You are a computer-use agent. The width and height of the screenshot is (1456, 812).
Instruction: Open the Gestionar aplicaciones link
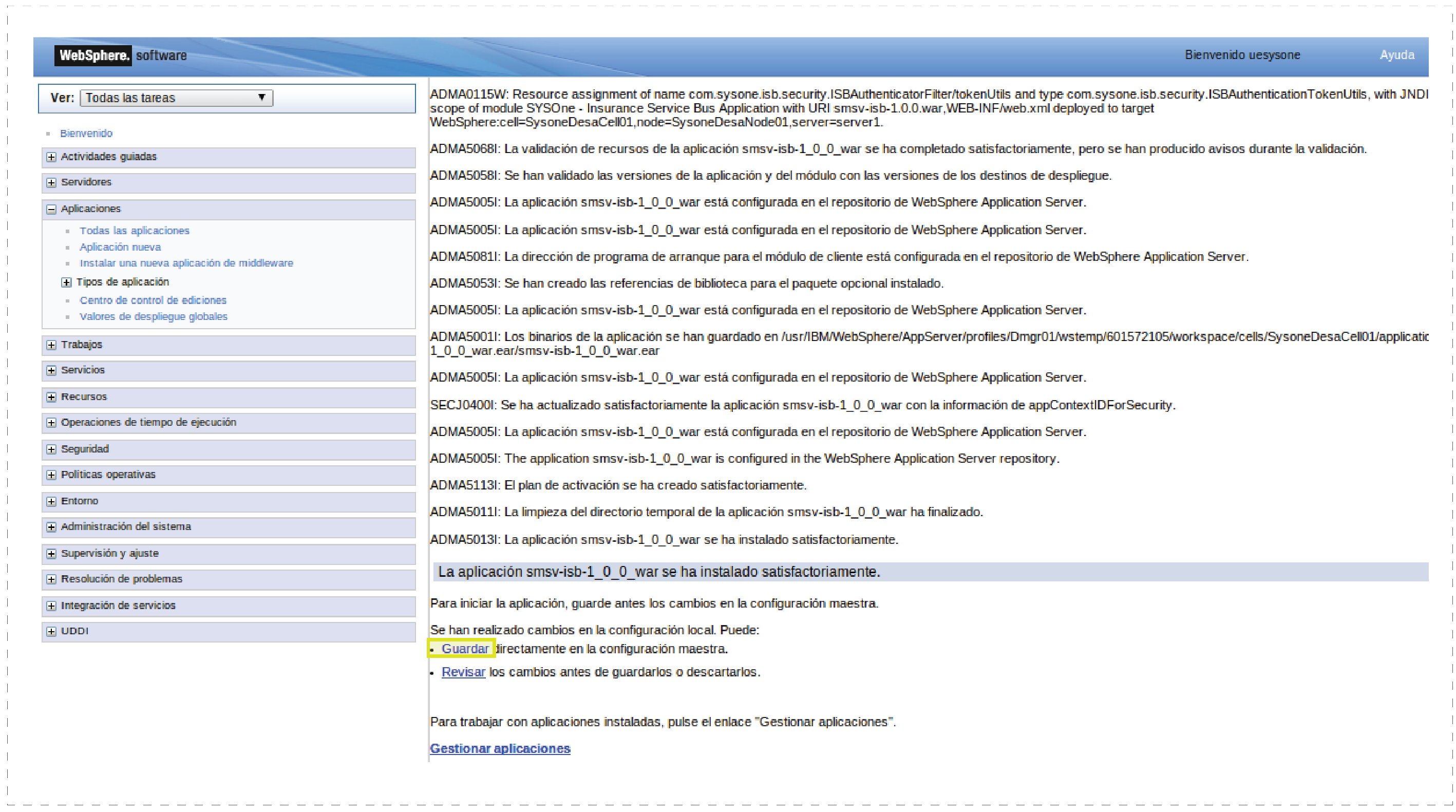click(500, 748)
